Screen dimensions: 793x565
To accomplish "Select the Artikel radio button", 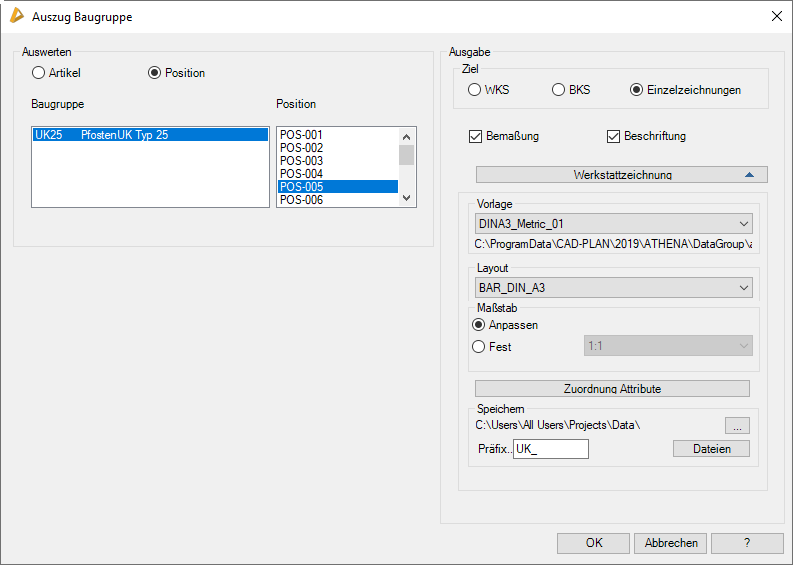I will click(x=39, y=73).
